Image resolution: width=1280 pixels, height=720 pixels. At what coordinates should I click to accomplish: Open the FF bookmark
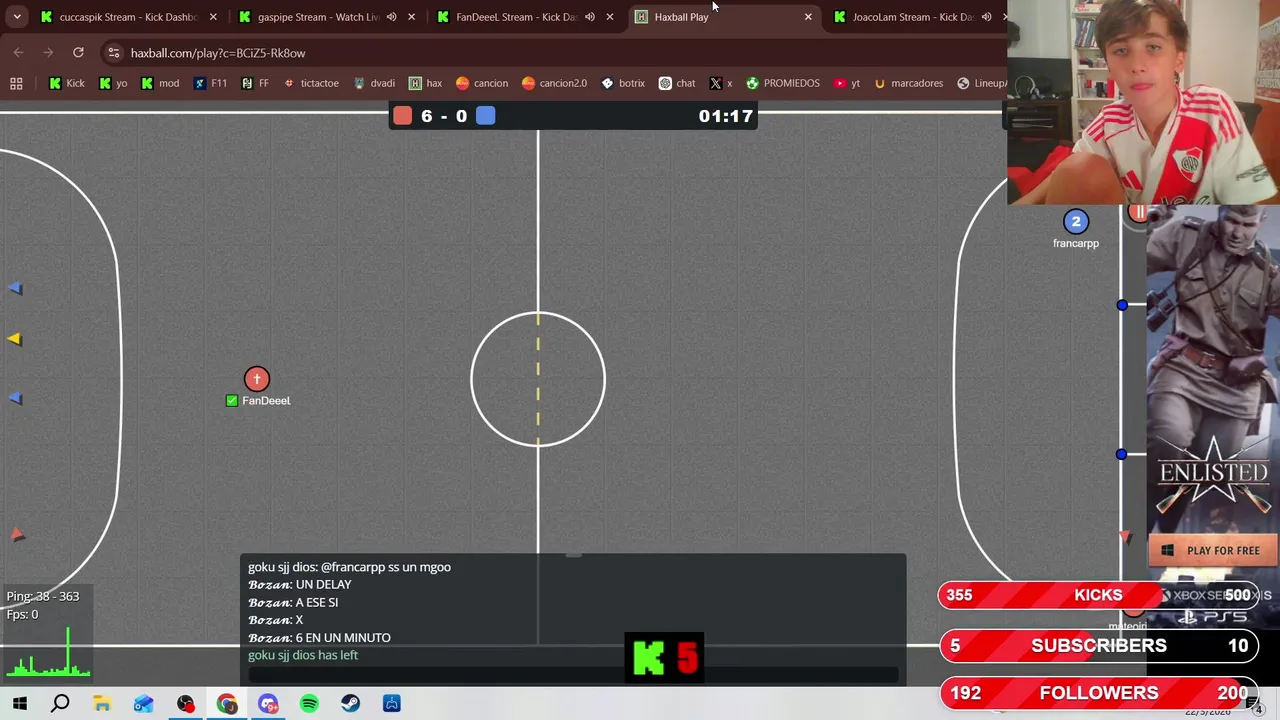click(x=255, y=83)
